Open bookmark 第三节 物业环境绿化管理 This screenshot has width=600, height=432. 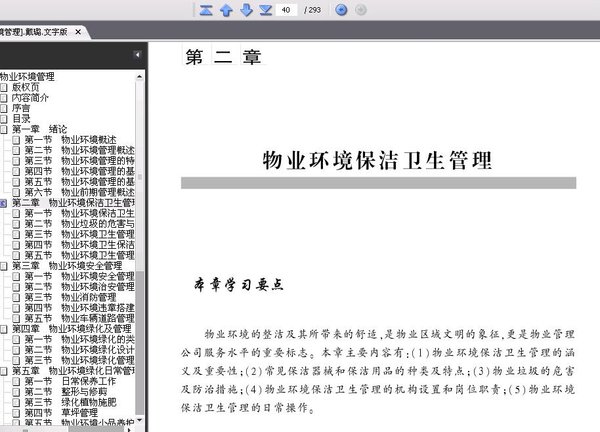[80, 360]
